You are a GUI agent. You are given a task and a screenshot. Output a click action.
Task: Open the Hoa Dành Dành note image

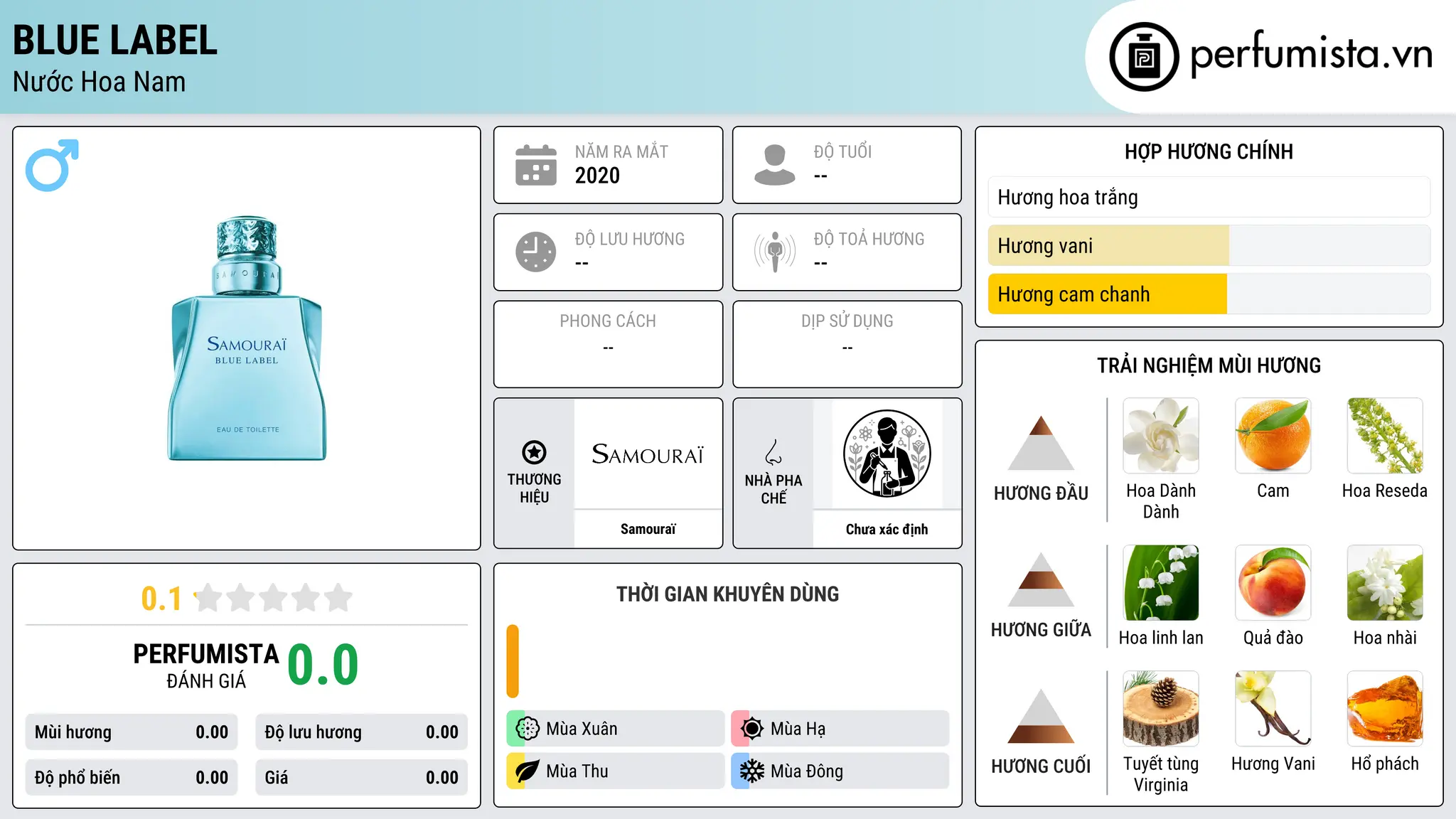1161,436
